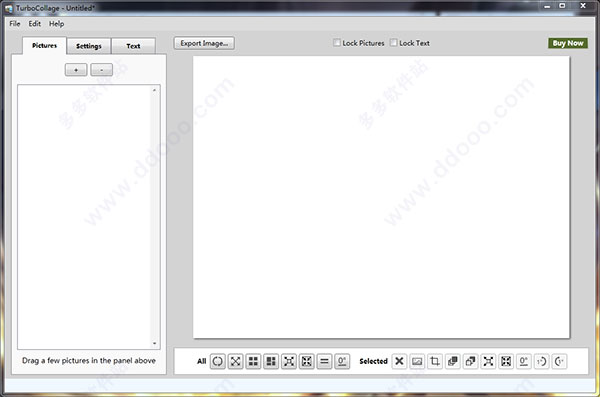The width and height of the screenshot is (600, 397).
Task: Apply the mosaic layout to all pictures
Action: click(x=271, y=361)
